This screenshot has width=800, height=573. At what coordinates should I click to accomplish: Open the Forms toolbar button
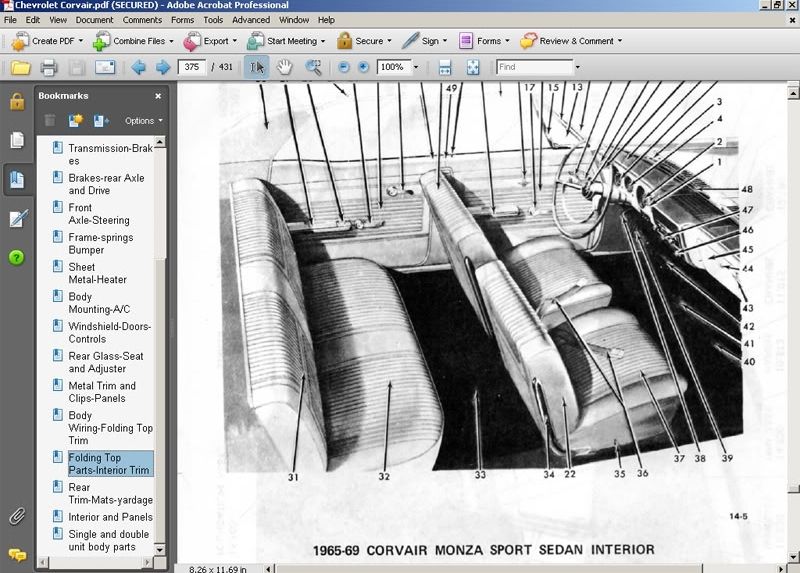(484, 41)
